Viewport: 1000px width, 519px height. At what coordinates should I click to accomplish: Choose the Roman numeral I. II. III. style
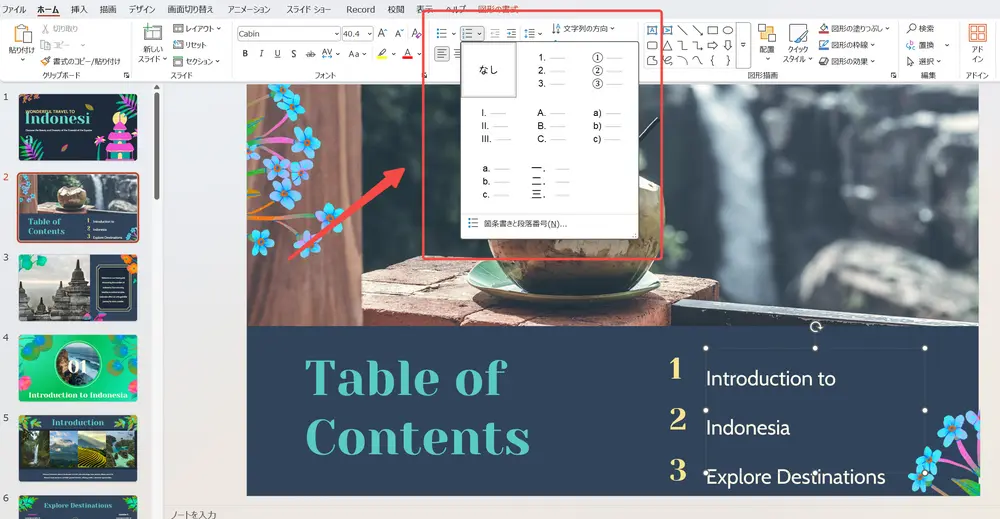coord(494,126)
